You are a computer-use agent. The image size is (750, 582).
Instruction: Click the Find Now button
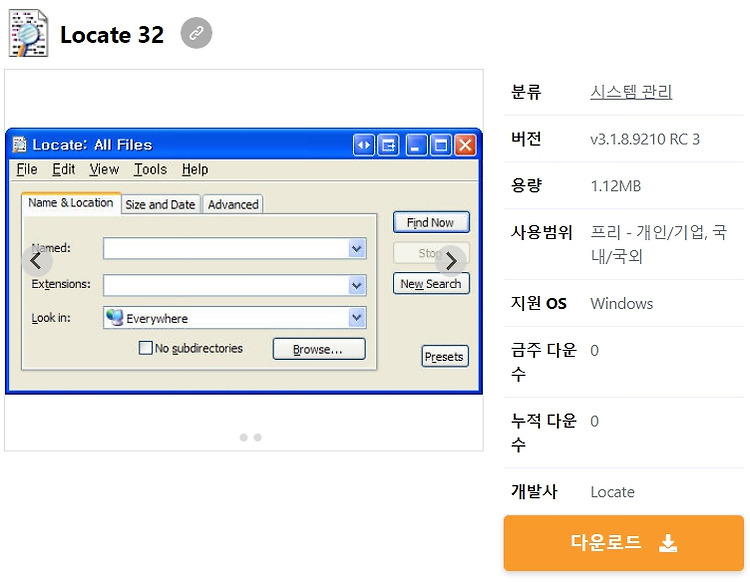(431, 222)
